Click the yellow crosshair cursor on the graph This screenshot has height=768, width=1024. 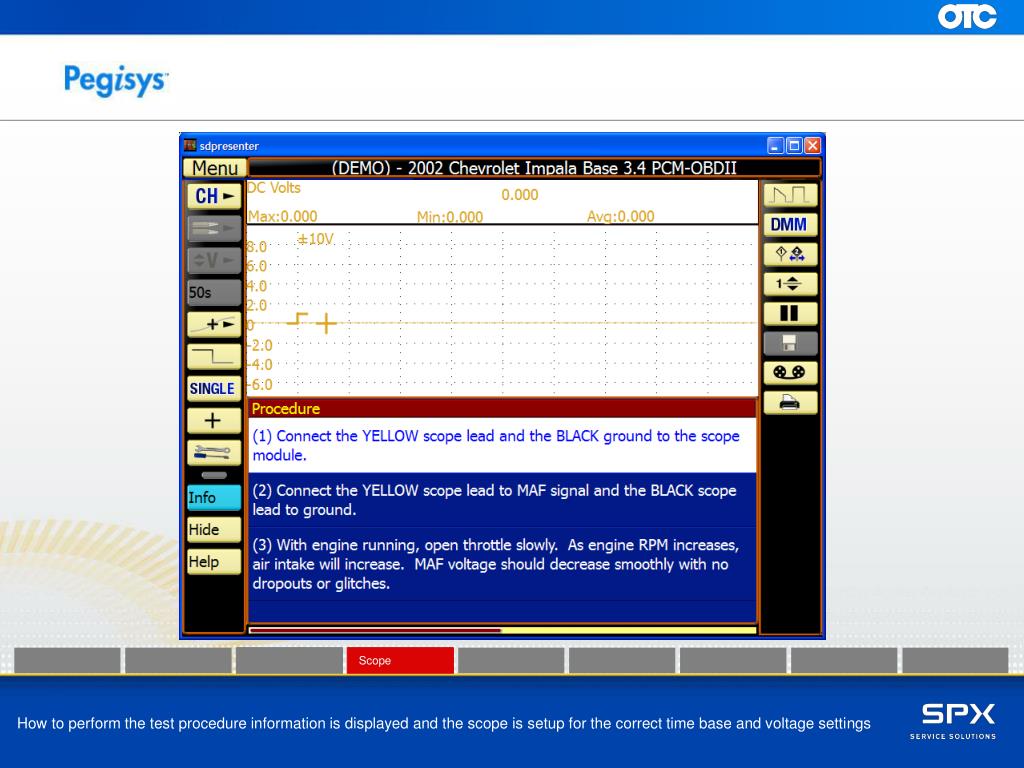[326, 323]
